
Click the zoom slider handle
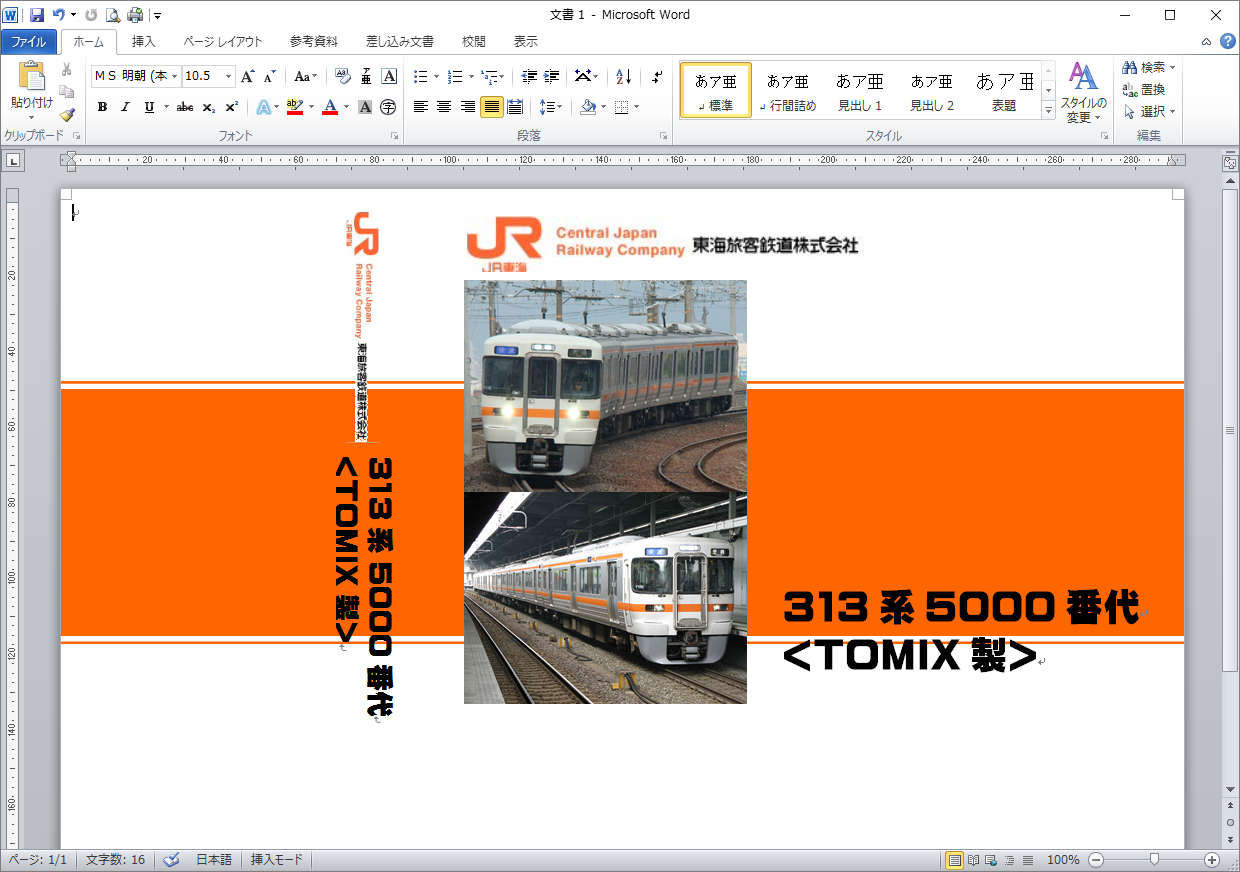pos(1154,859)
